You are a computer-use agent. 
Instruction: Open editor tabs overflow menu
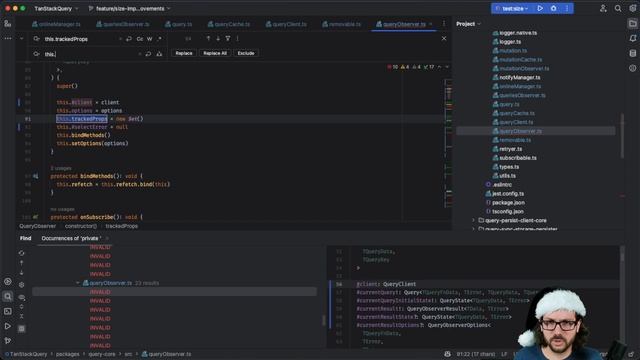(x=444, y=24)
